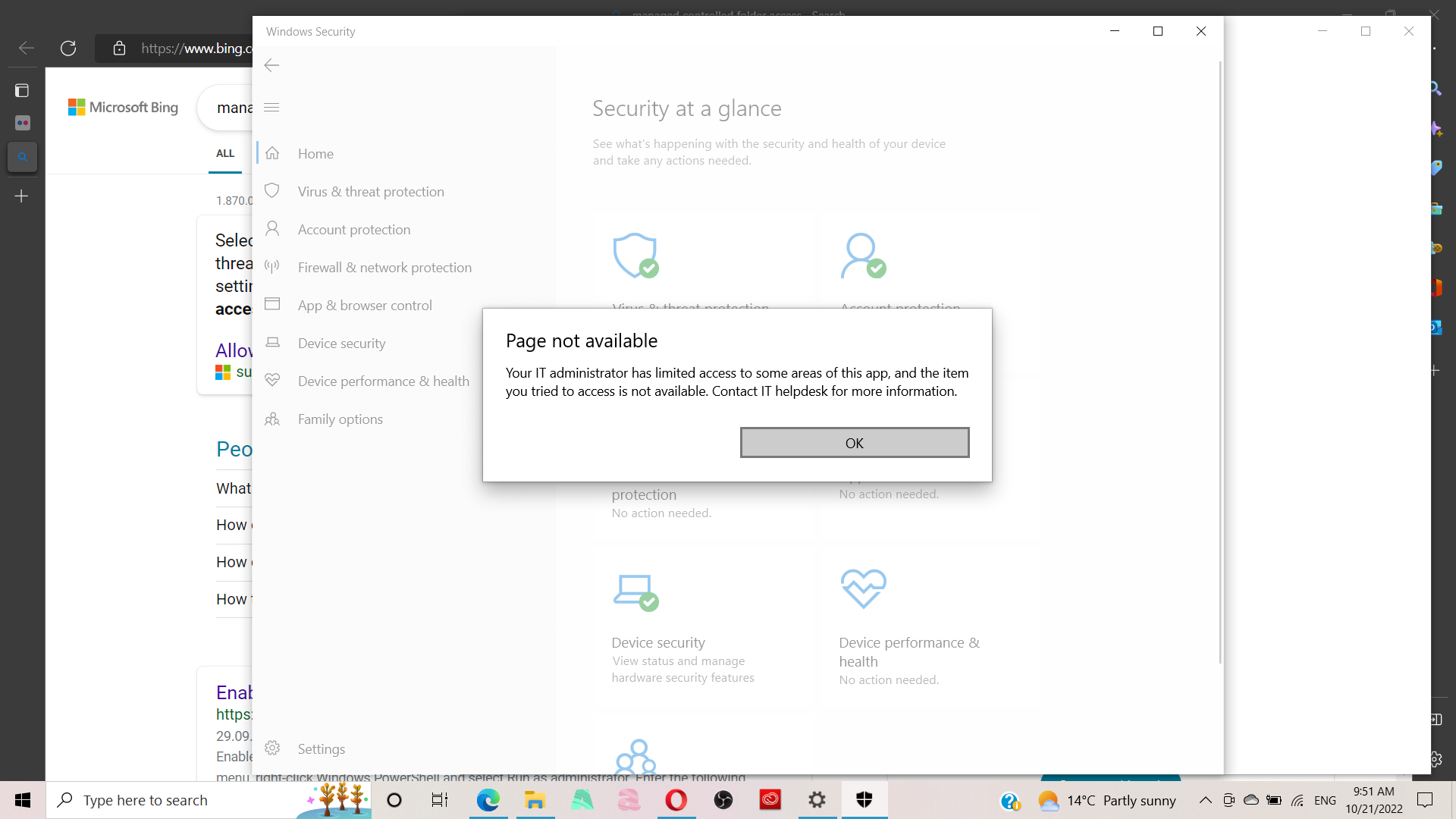Show hidden system tray icons

click(1205, 800)
